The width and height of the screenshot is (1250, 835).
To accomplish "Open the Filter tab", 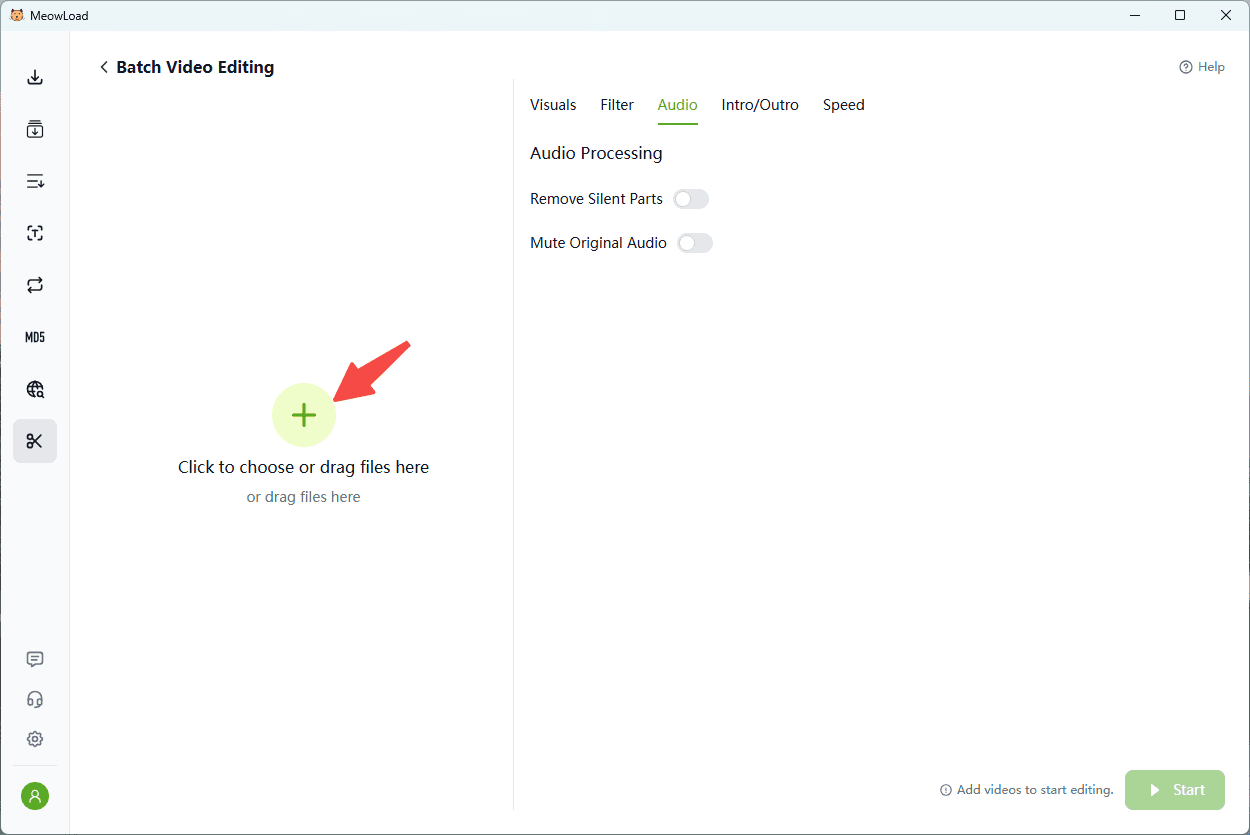I will click(617, 105).
